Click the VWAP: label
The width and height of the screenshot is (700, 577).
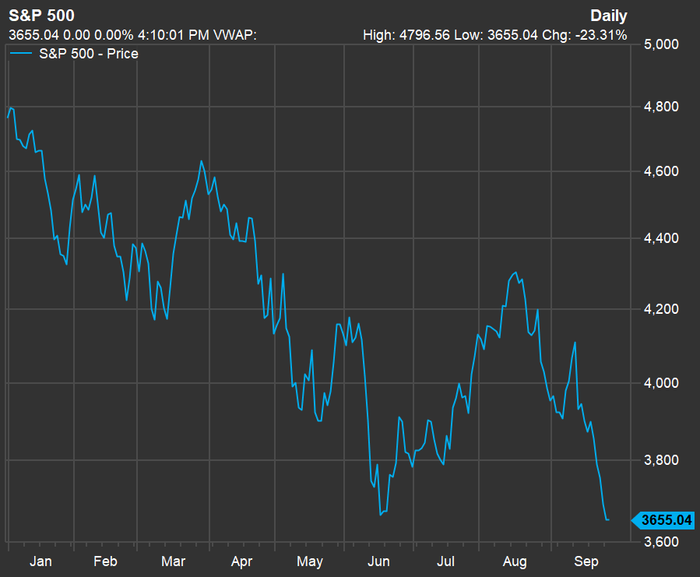pyautogui.click(x=235, y=35)
